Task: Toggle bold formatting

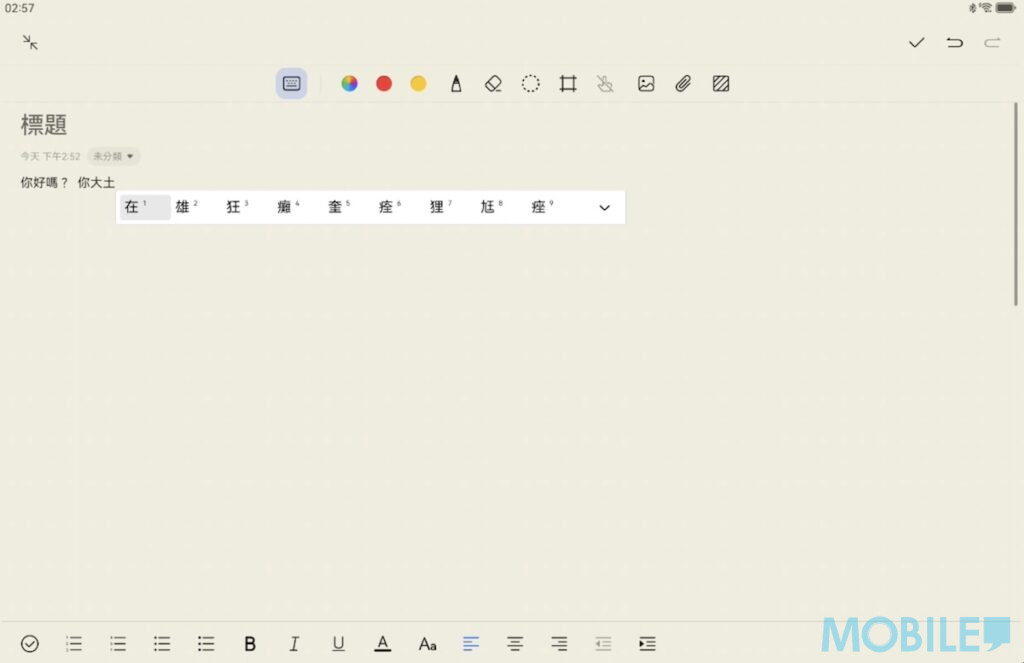Action: coord(250,644)
